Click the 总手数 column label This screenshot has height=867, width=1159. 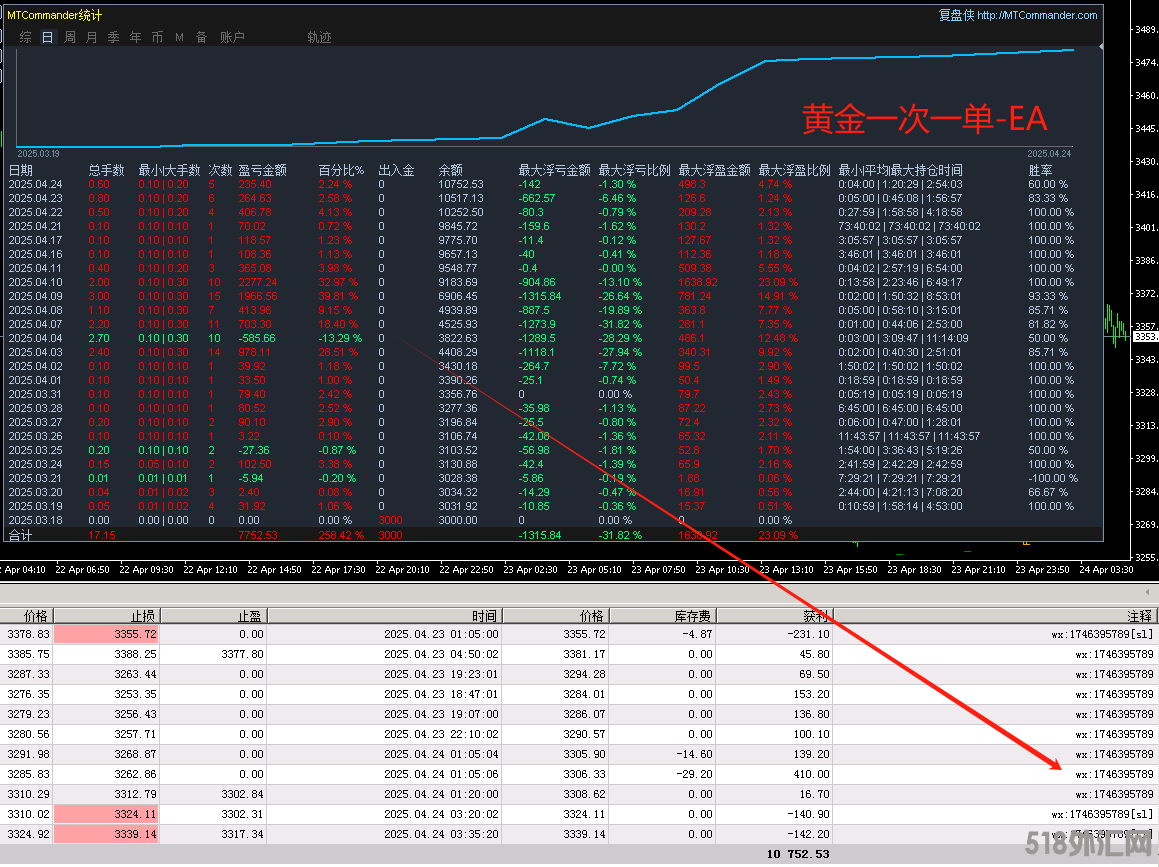106,170
